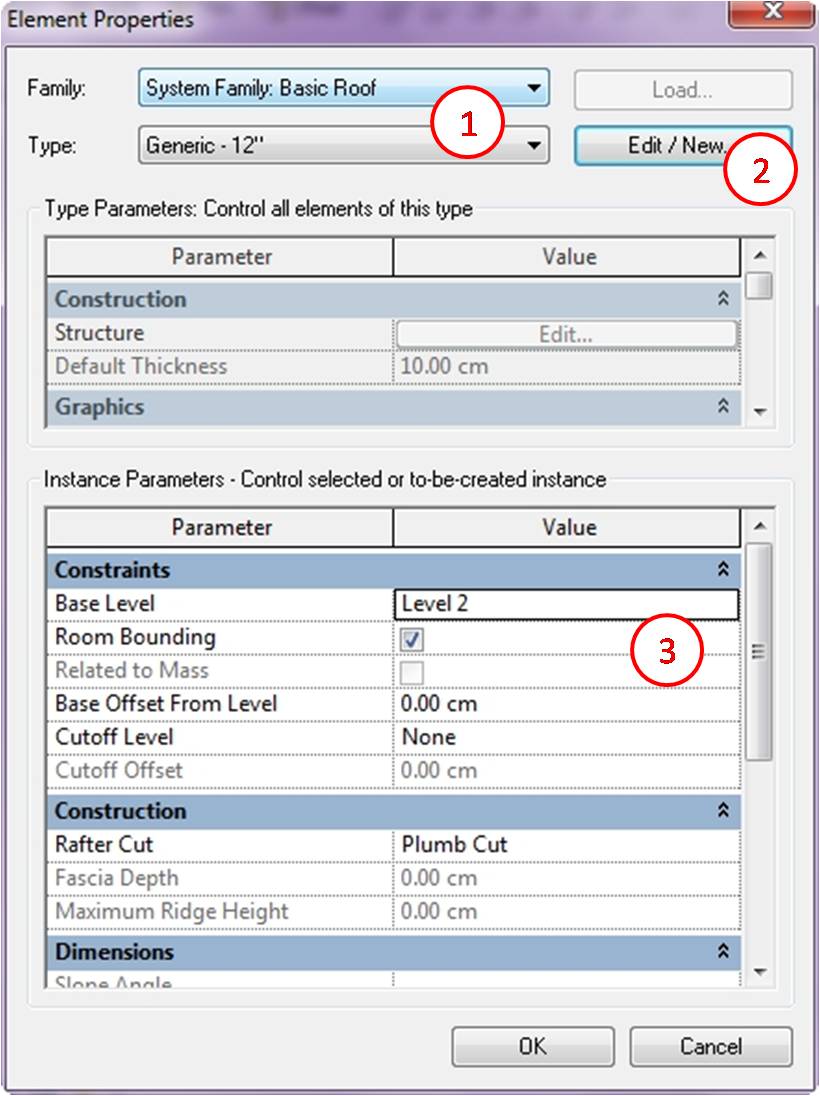The width and height of the screenshot is (820, 1096).
Task: Select the Cutoff Level value None
Action: pos(566,737)
